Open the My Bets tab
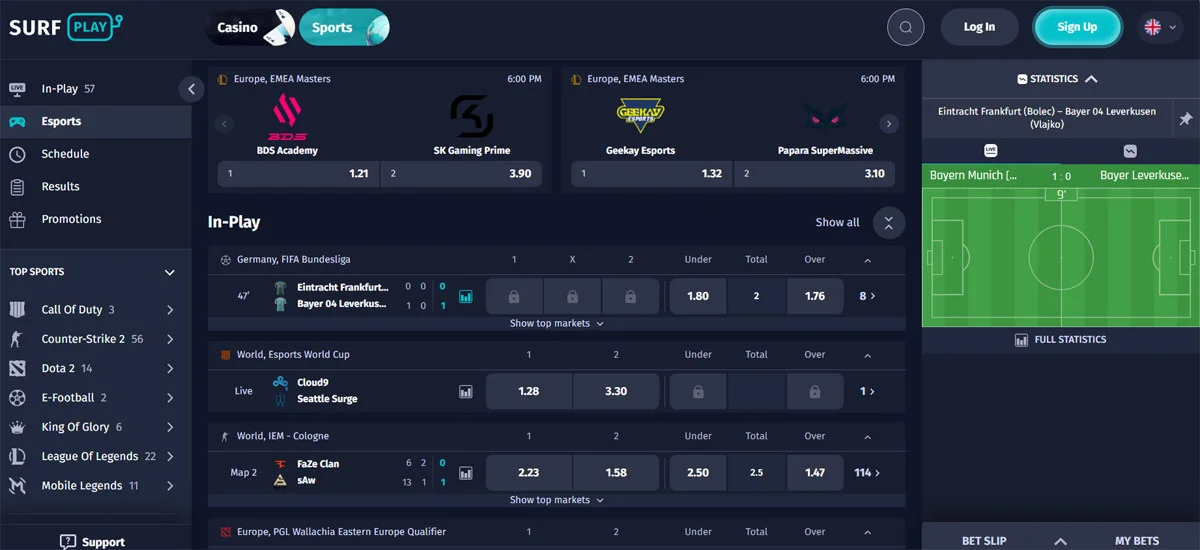Screen dimensions: 1200x550 pos(1137,541)
